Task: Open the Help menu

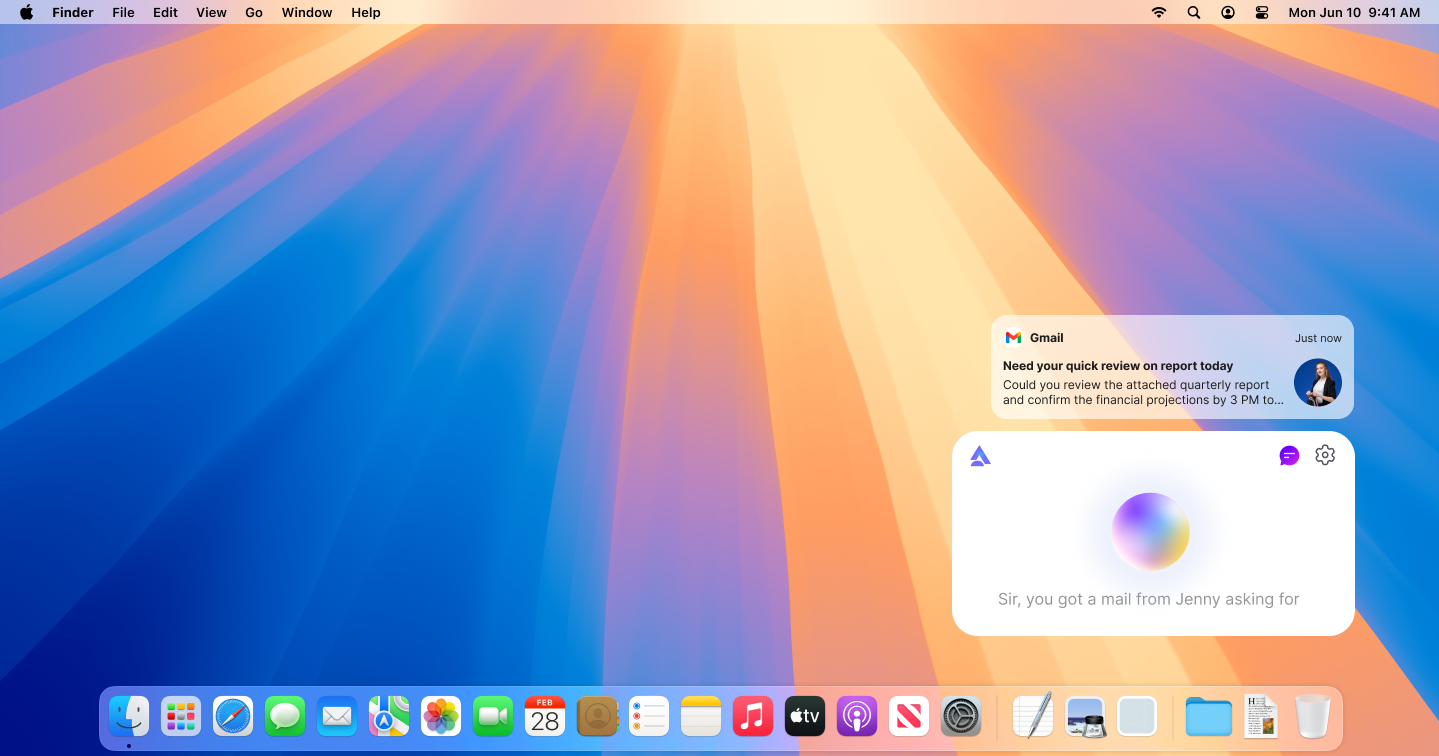Action: (366, 12)
